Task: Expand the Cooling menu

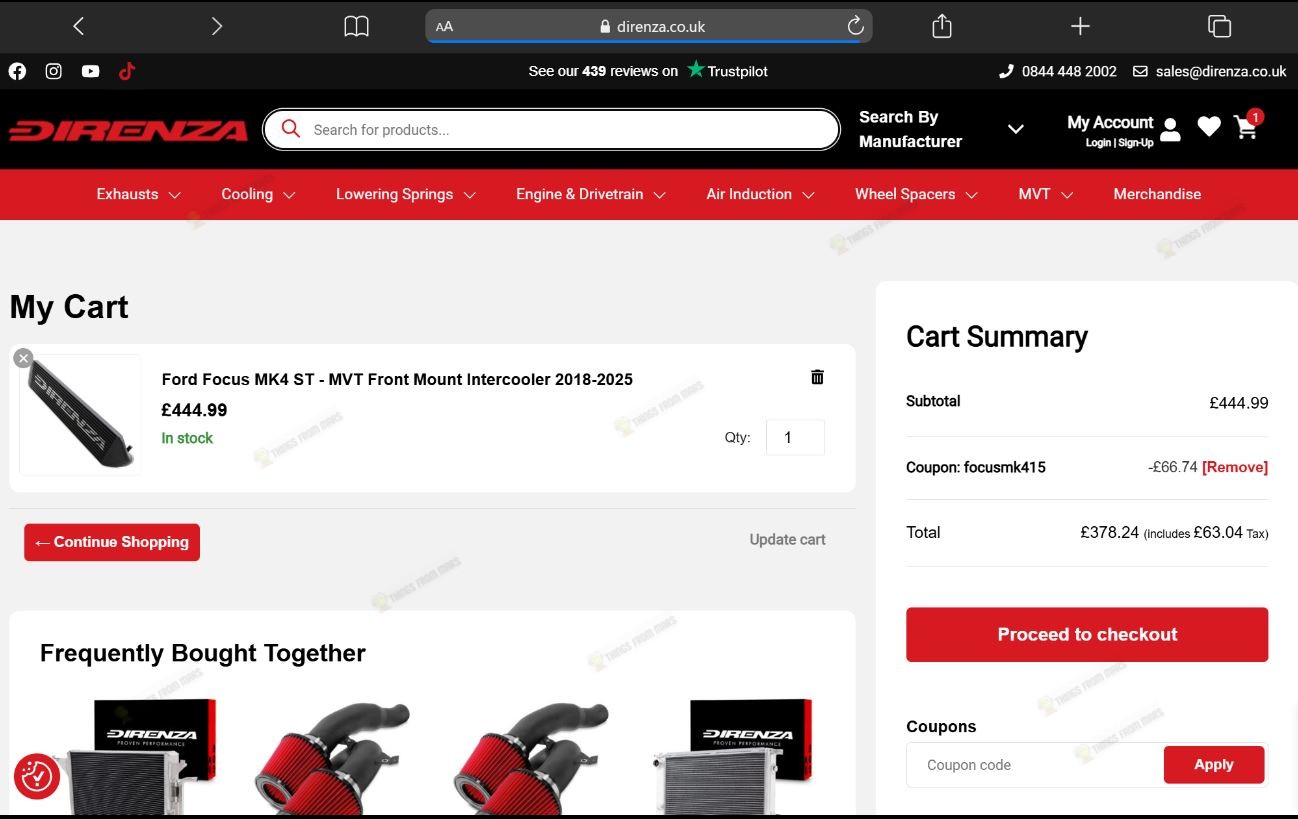Action: 258,194
